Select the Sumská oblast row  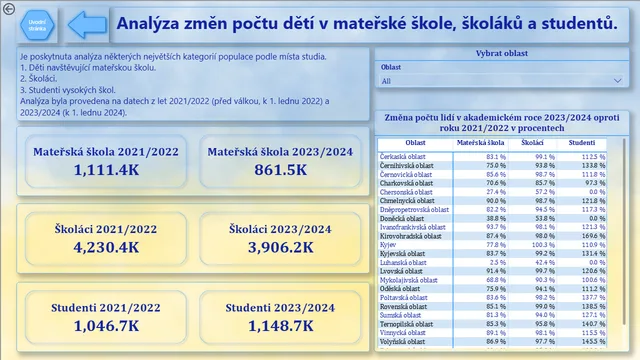(x=492, y=315)
